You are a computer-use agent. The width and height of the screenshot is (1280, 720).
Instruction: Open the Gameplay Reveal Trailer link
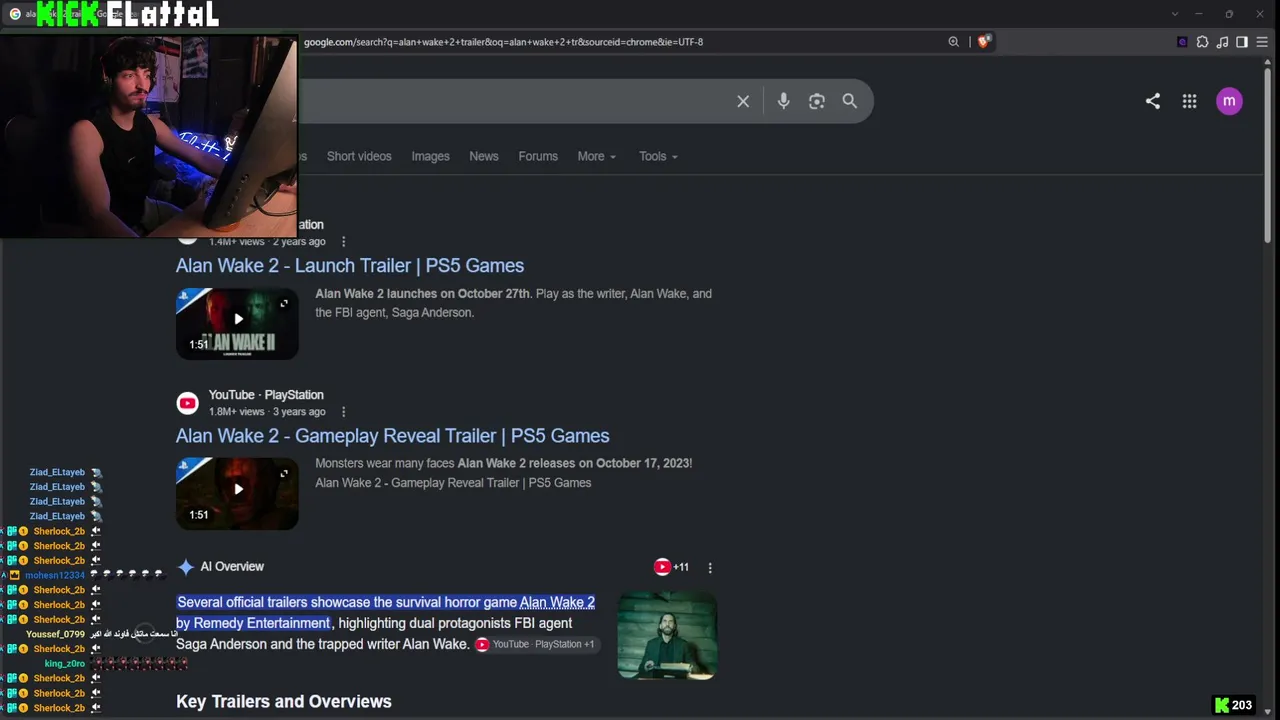coord(392,435)
